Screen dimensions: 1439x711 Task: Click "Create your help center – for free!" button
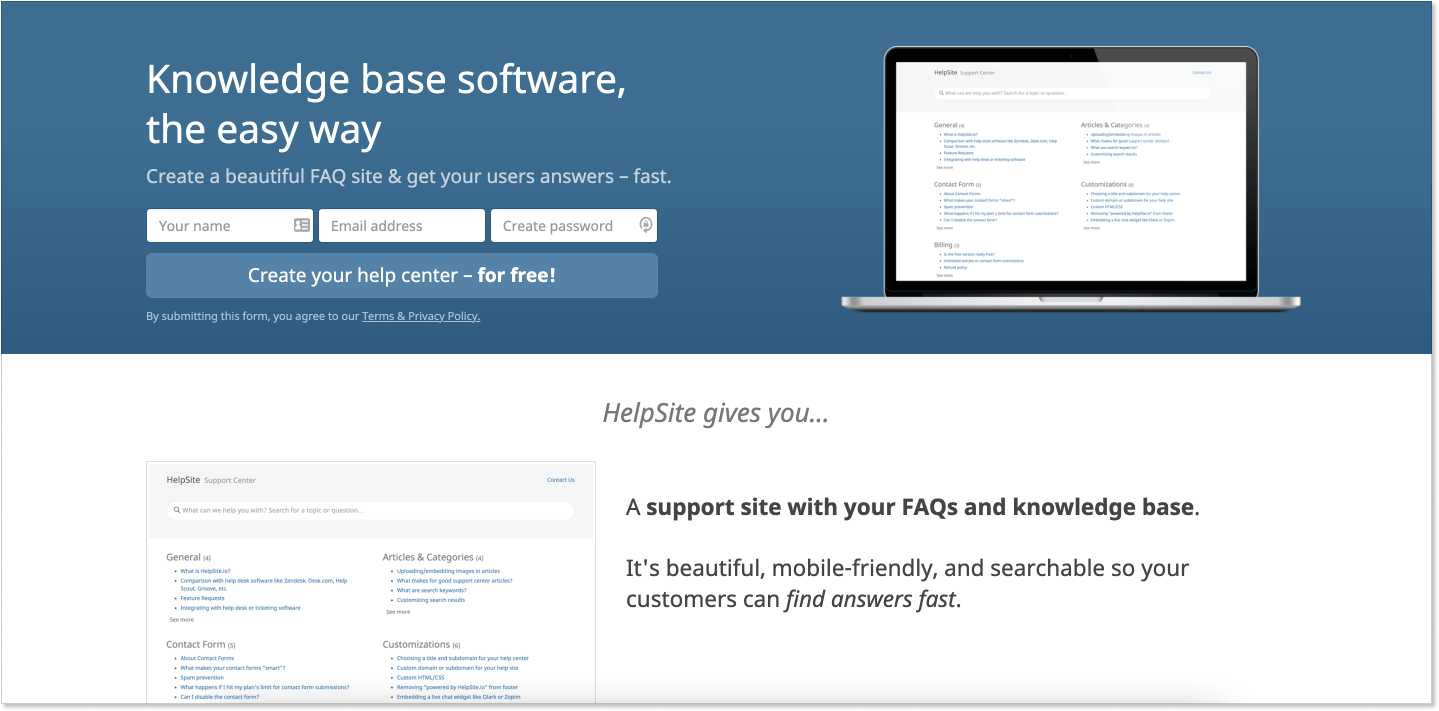[402, 275]
